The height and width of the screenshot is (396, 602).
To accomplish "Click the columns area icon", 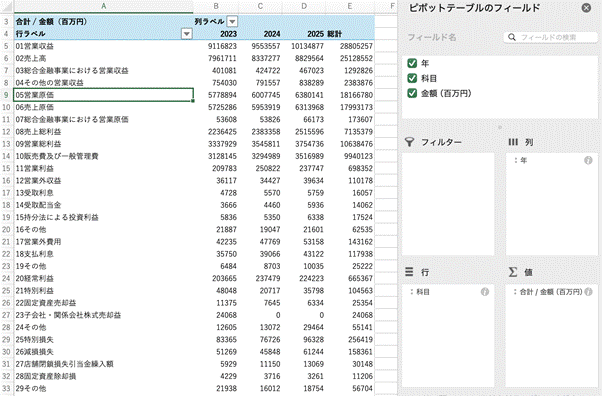I will [x=513, y=142].
